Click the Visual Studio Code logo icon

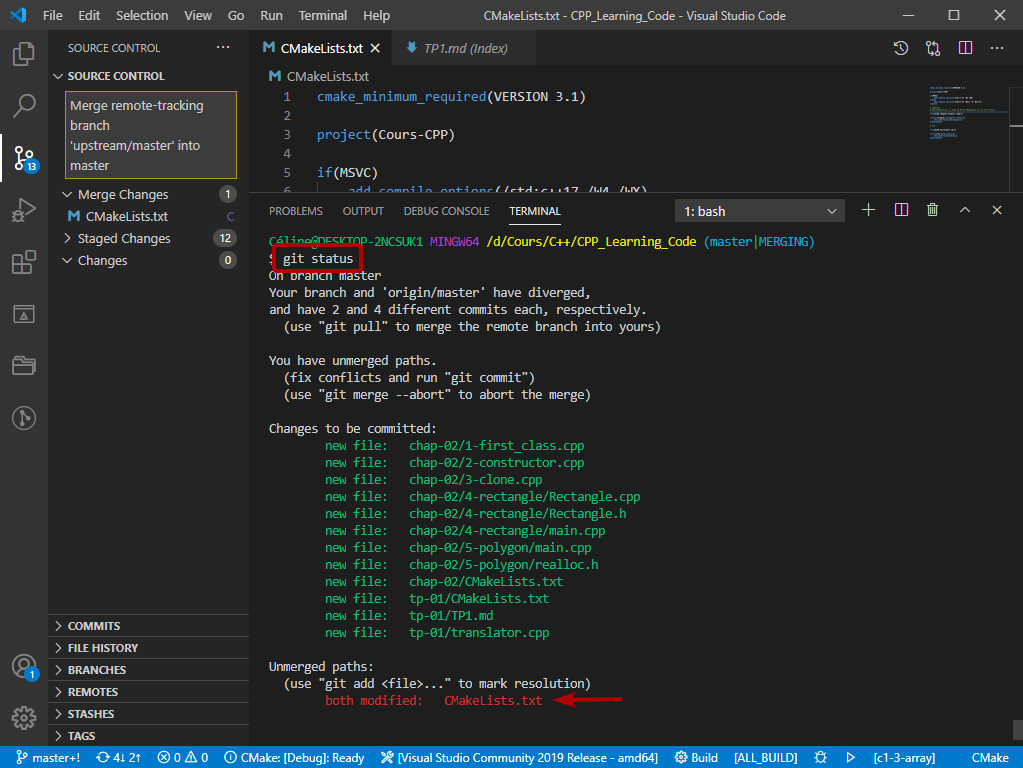point(18,15)
